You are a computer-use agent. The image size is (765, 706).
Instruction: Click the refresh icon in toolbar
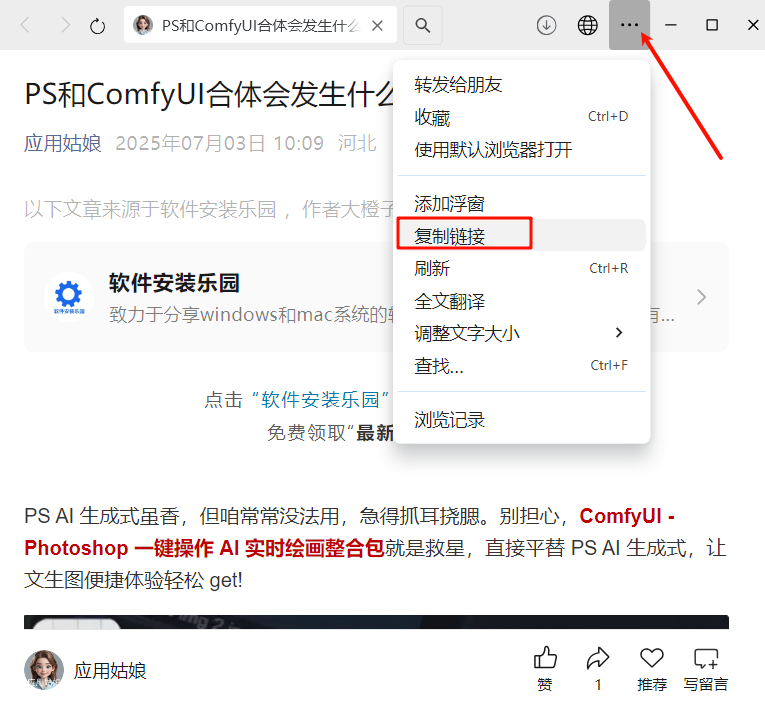pyautogui.click(x=97, y=26)
